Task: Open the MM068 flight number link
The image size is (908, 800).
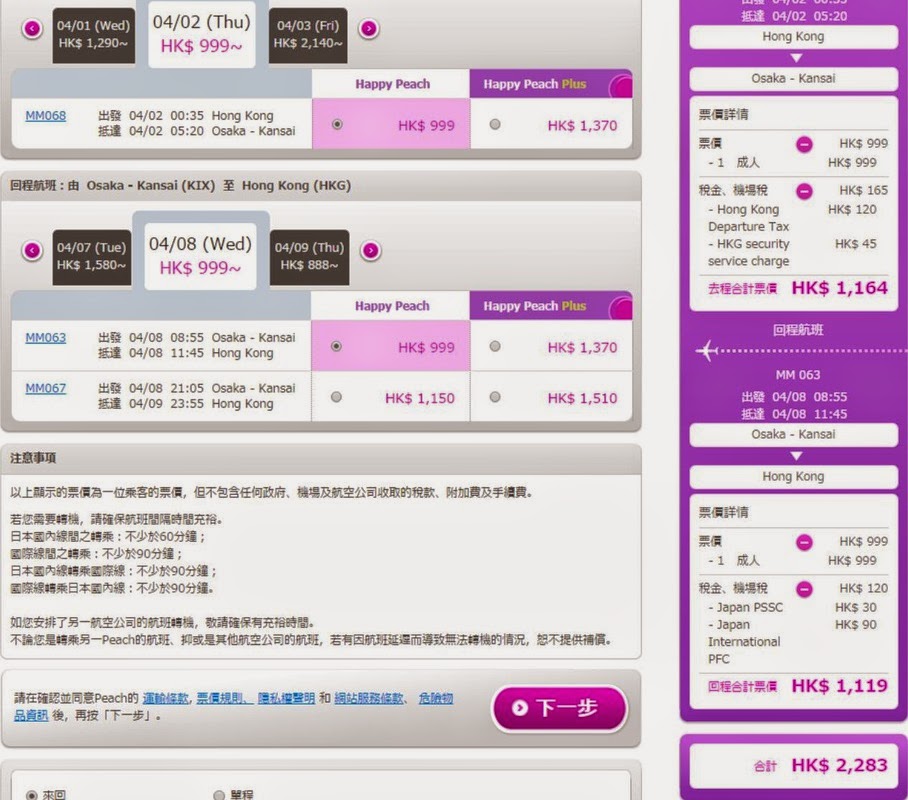Action: [45, 116]
